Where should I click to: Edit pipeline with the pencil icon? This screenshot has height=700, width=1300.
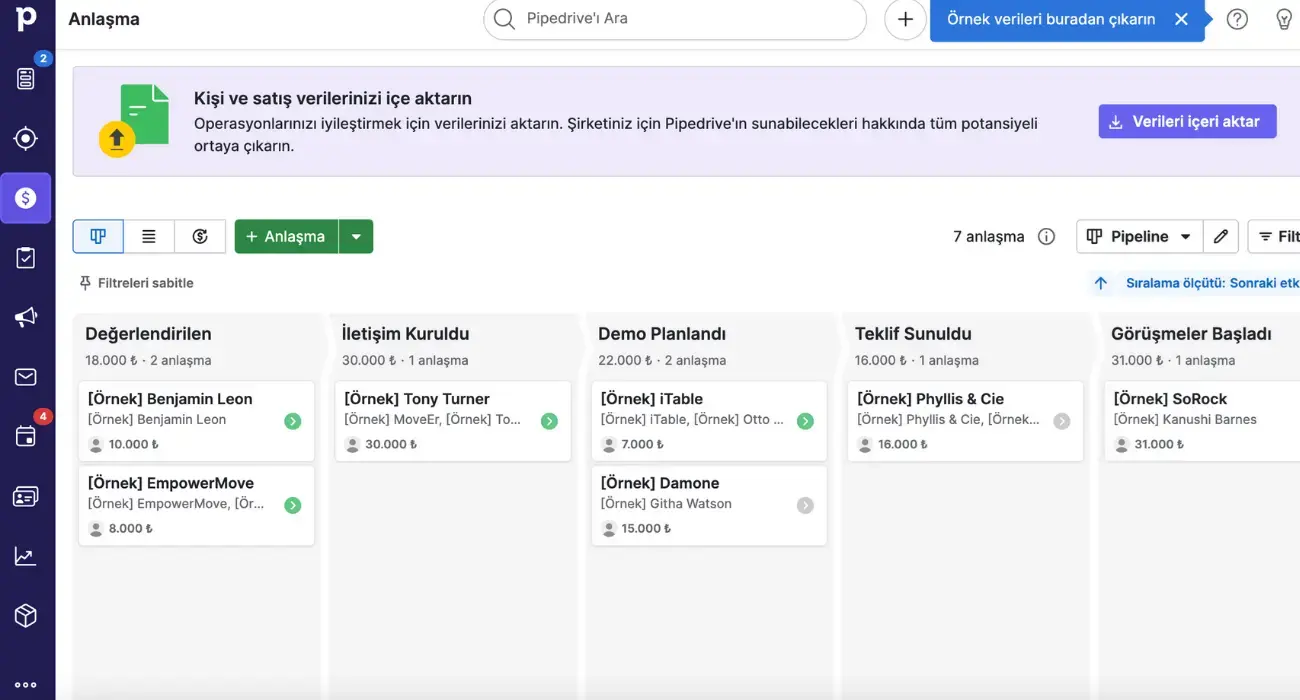(1220, 237)
